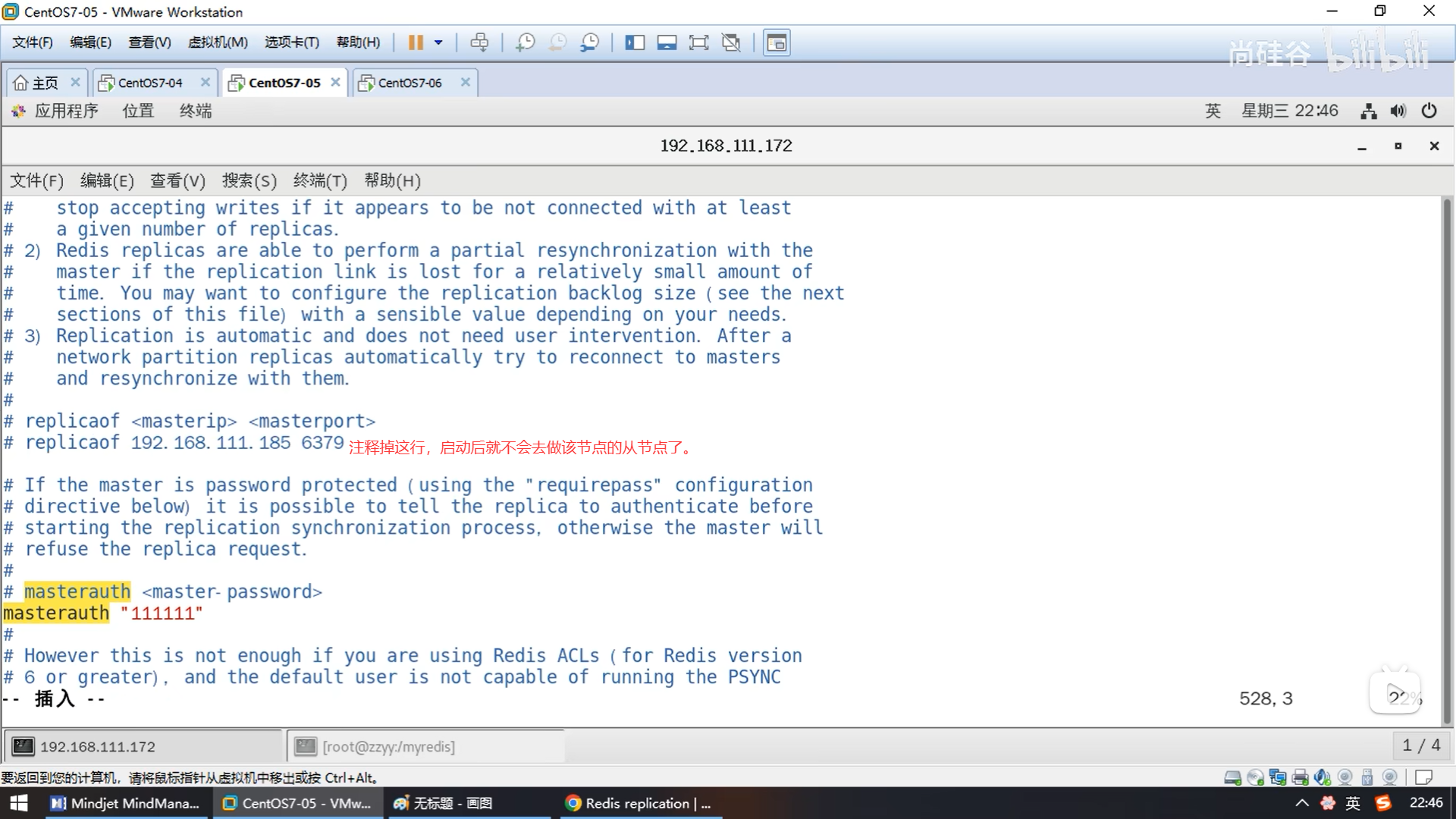Click the GNOME volume speaker icon
1456x819 pixels.
tap(1398, 111)
